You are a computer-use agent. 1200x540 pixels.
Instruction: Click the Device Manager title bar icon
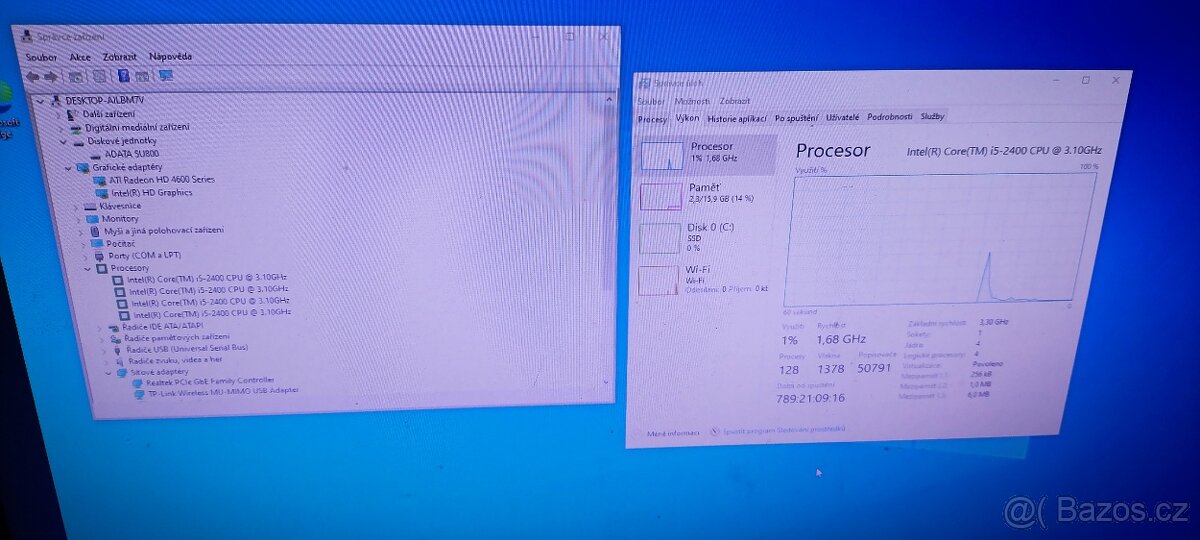pos(25,36)
